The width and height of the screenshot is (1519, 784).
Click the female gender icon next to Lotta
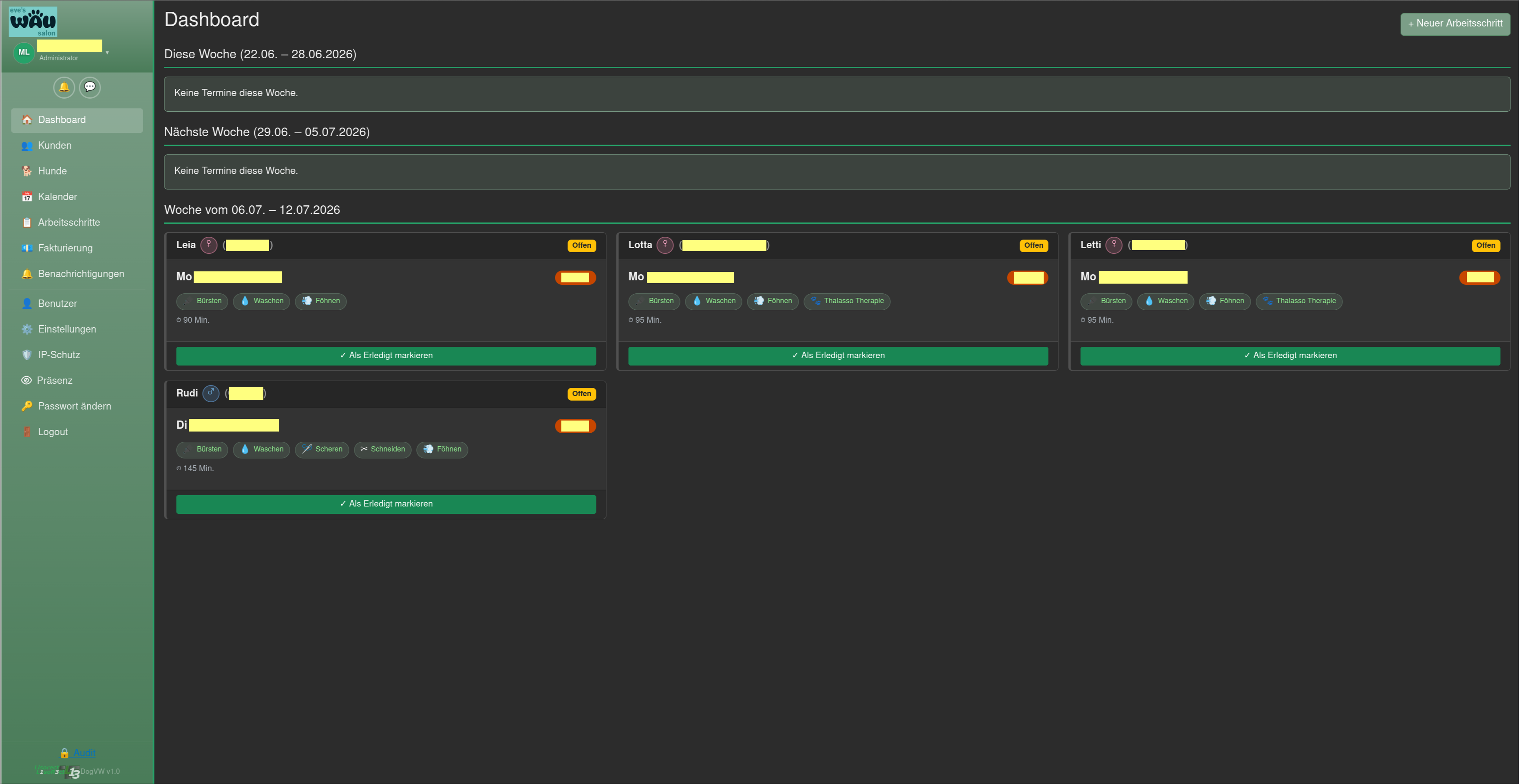coord(665,244)
